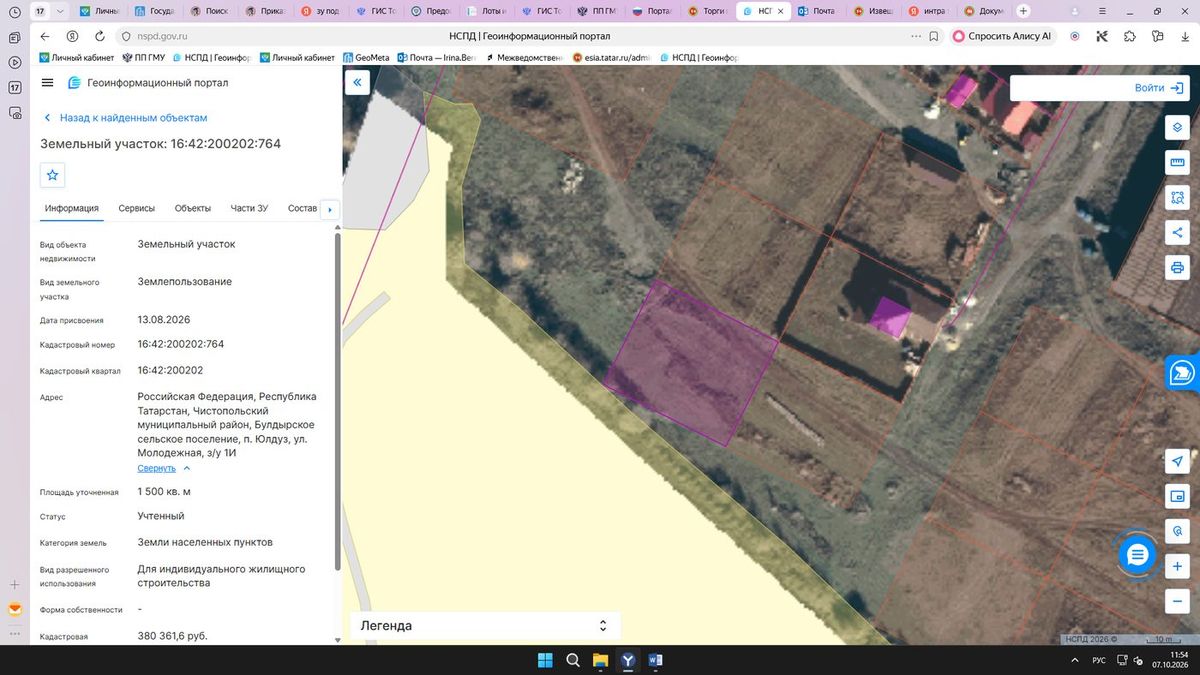
Task: Open the blue chat assistant button
Action: coord(1137,555)
